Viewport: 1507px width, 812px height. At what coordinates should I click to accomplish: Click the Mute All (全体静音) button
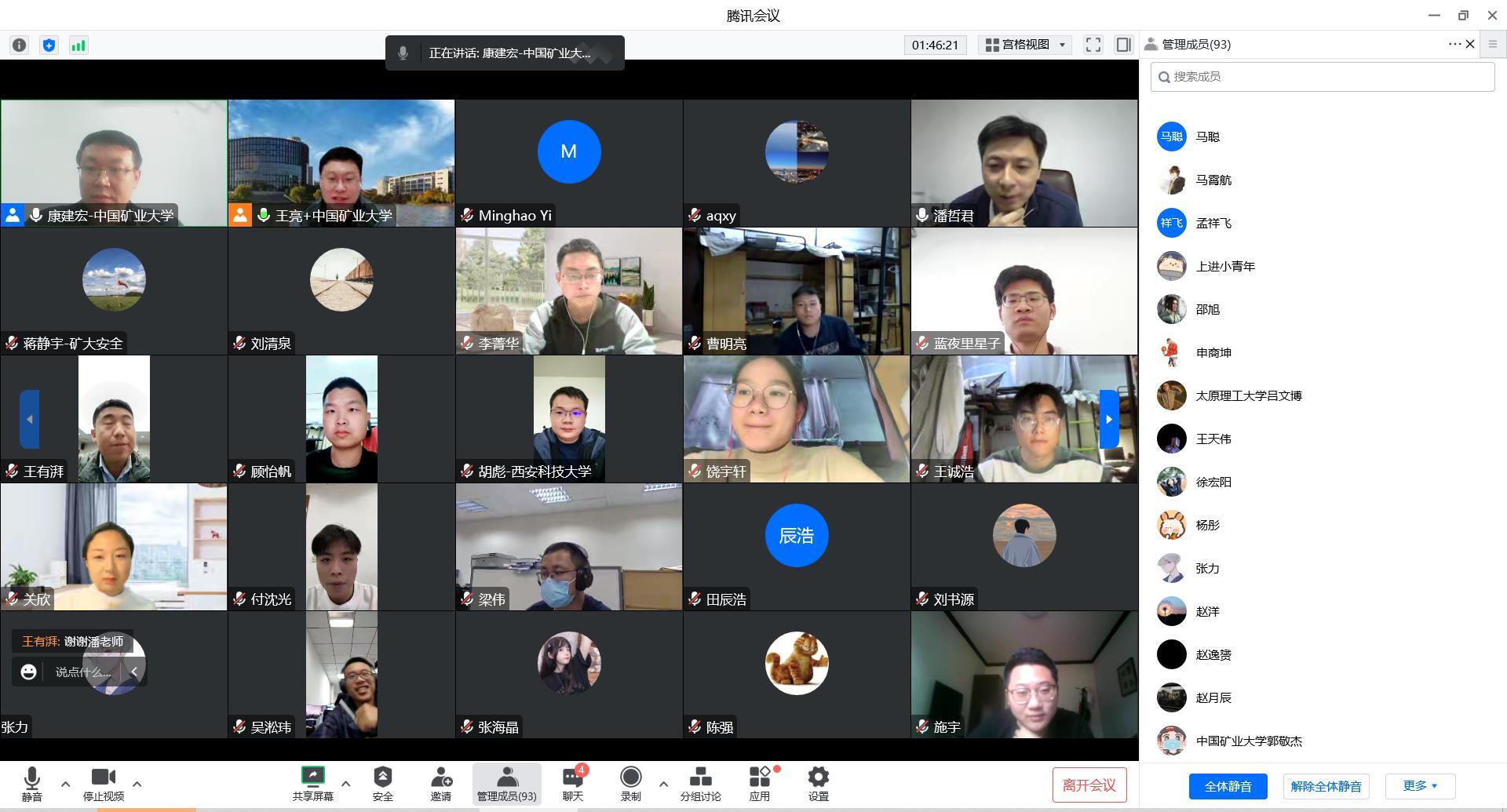click(x=1228, y=786)
